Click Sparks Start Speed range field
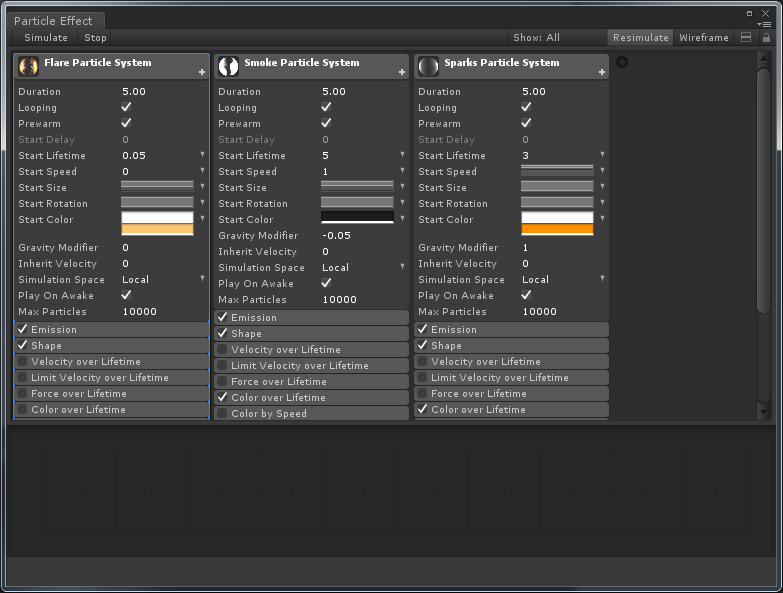 click(x=557, y=171)
